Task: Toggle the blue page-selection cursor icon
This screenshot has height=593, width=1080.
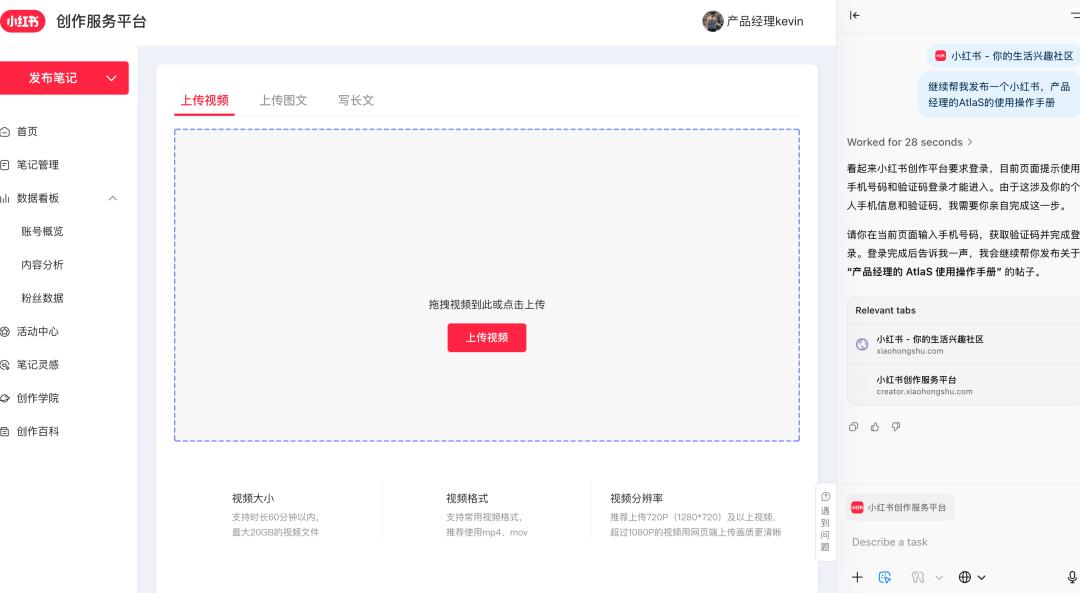Action: tap(884, 577)
